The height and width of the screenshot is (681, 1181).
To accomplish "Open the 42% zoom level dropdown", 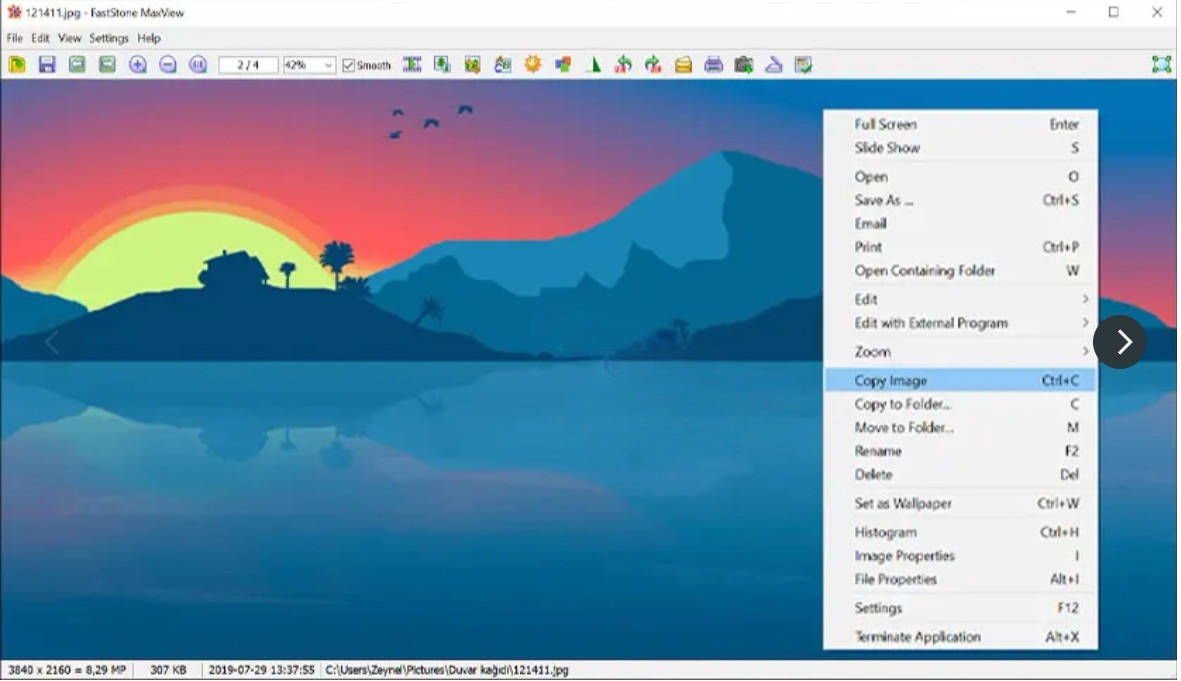I will click(x=328, y=66).
